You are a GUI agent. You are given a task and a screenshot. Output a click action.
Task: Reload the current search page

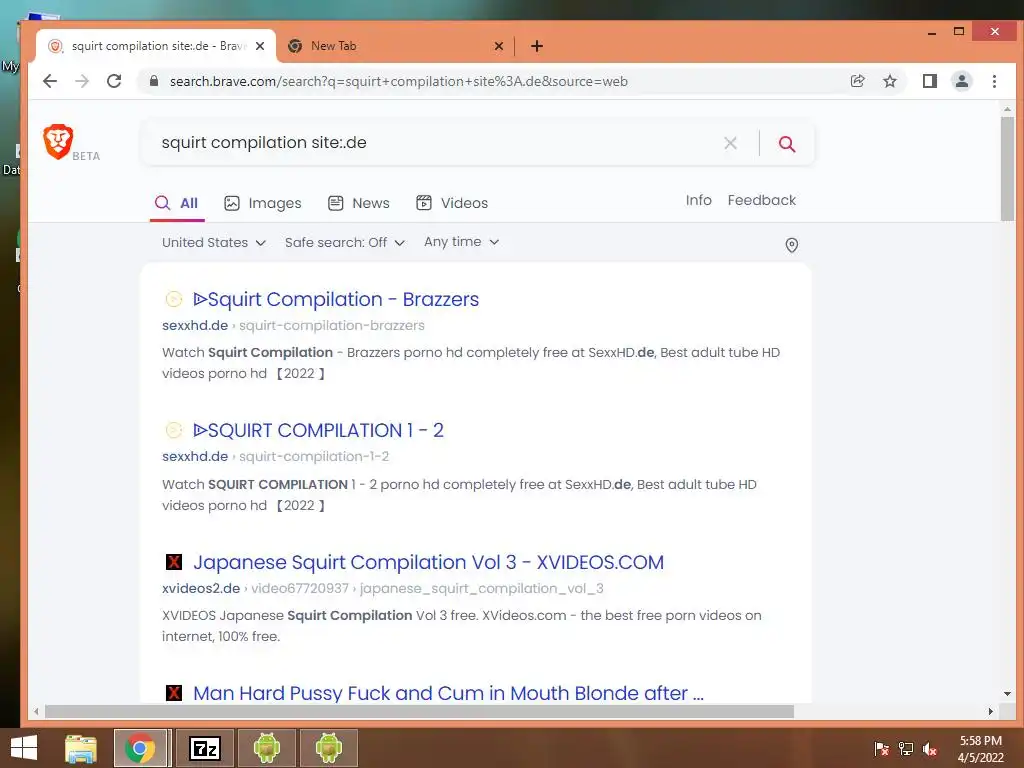[114, 81]
